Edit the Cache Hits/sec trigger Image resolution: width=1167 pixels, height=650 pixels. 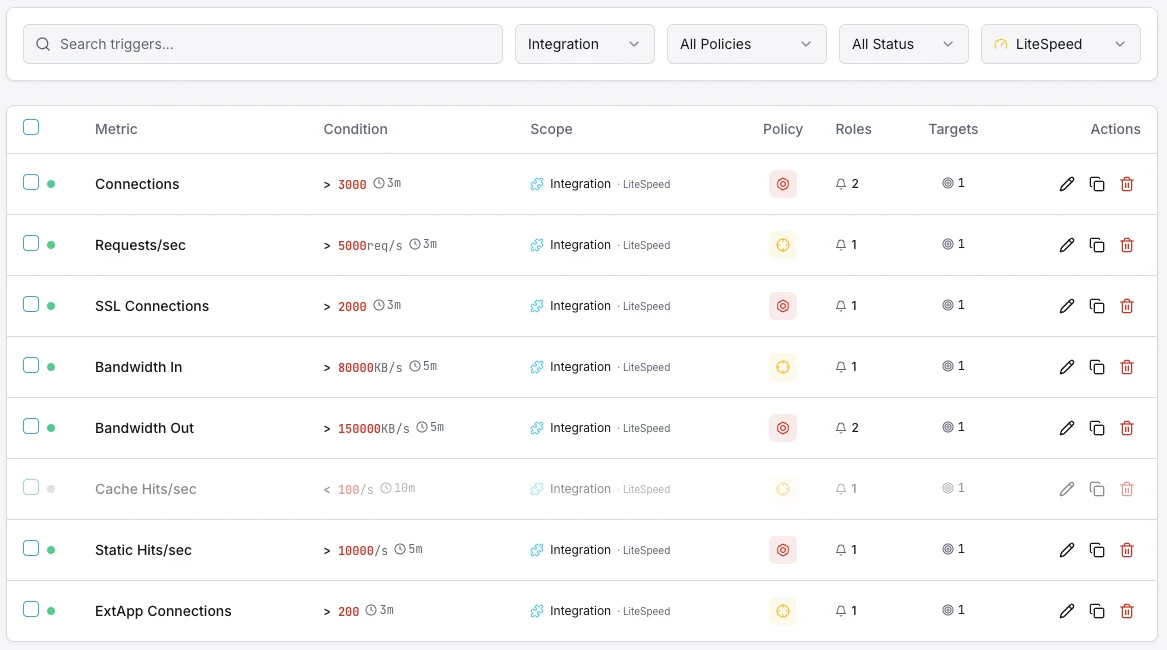pos(1067,489)
